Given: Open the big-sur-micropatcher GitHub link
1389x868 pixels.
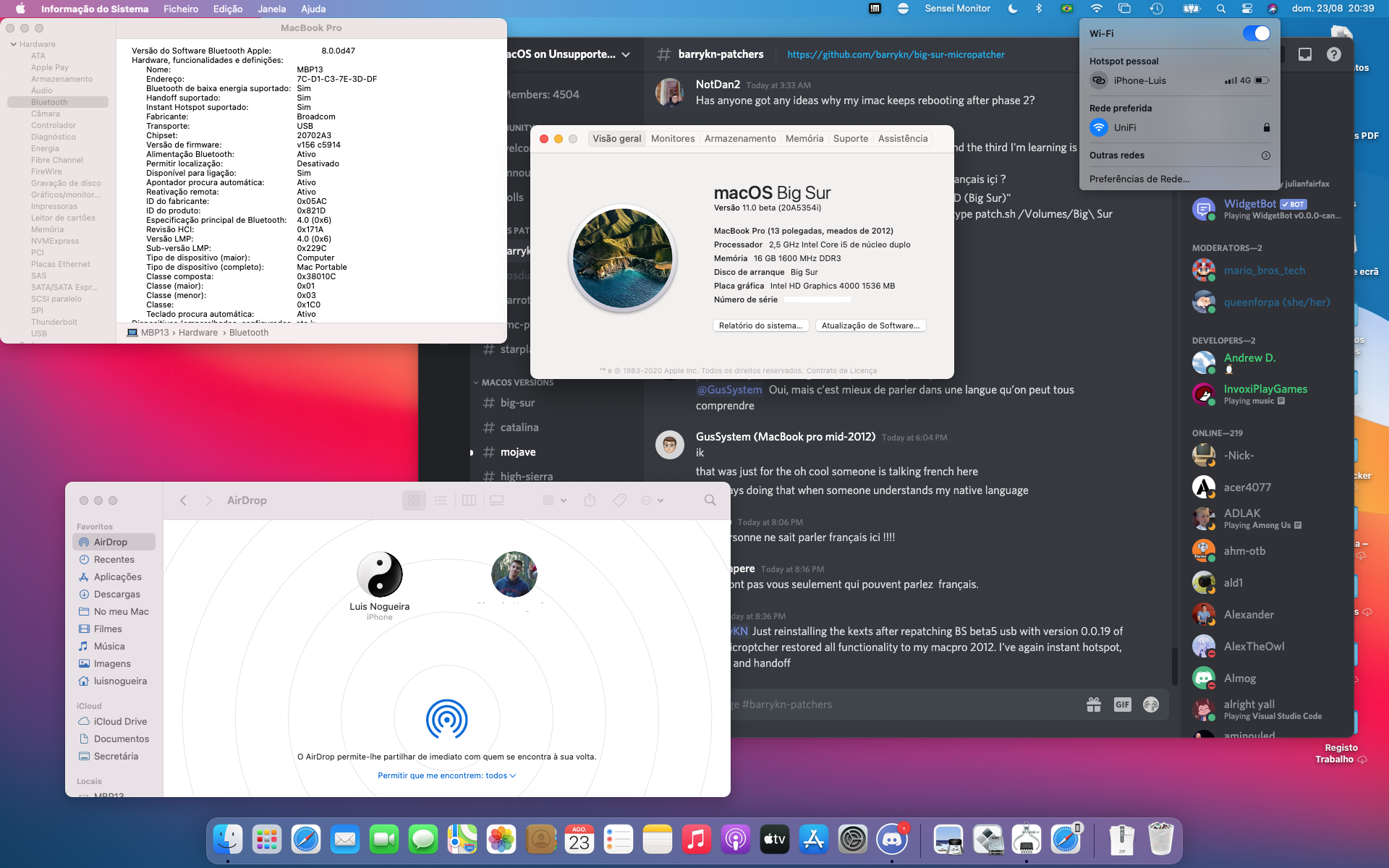Looking at the screenshot, I should [x=896, y=54].
